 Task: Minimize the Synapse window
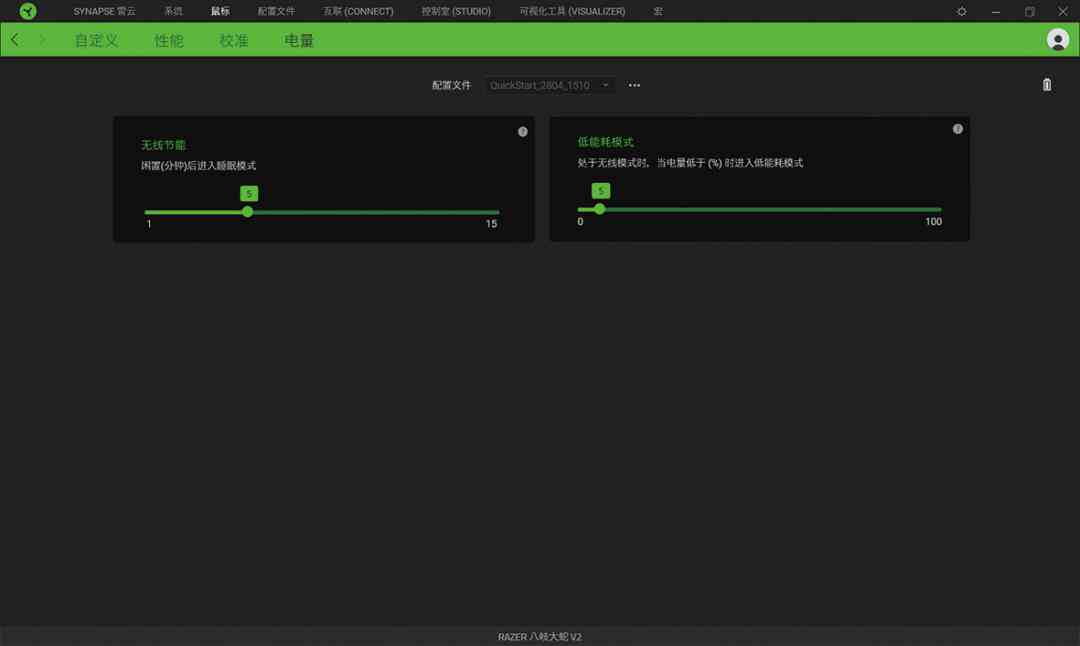pyautogui.click(x=996, y=12)
